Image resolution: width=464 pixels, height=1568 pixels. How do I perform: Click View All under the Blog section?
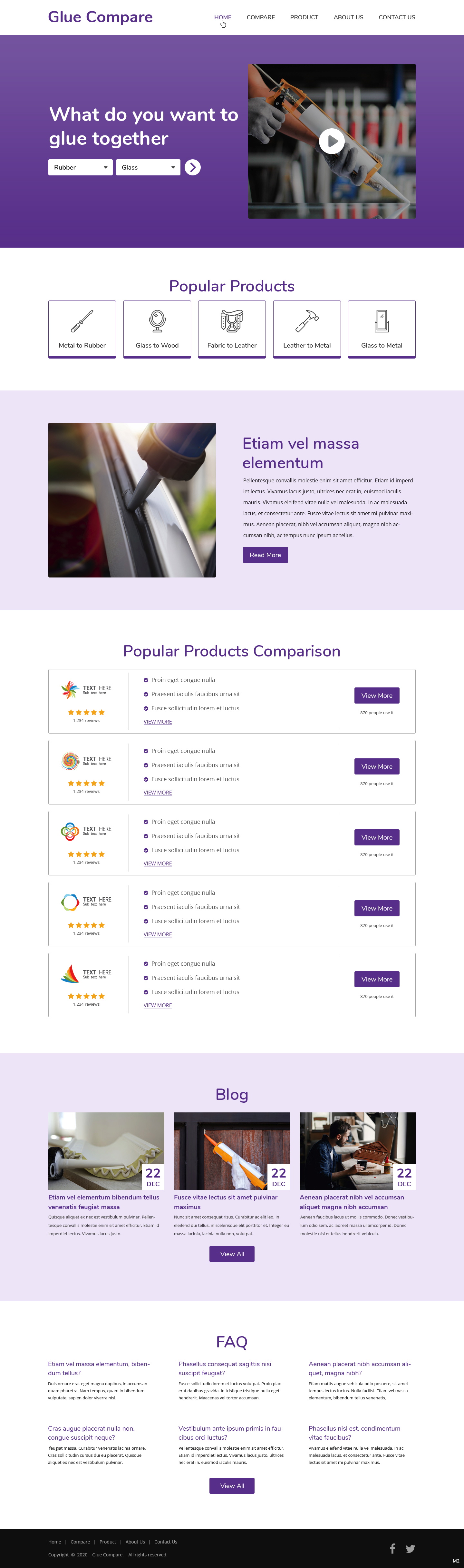tap(232, 1254)
